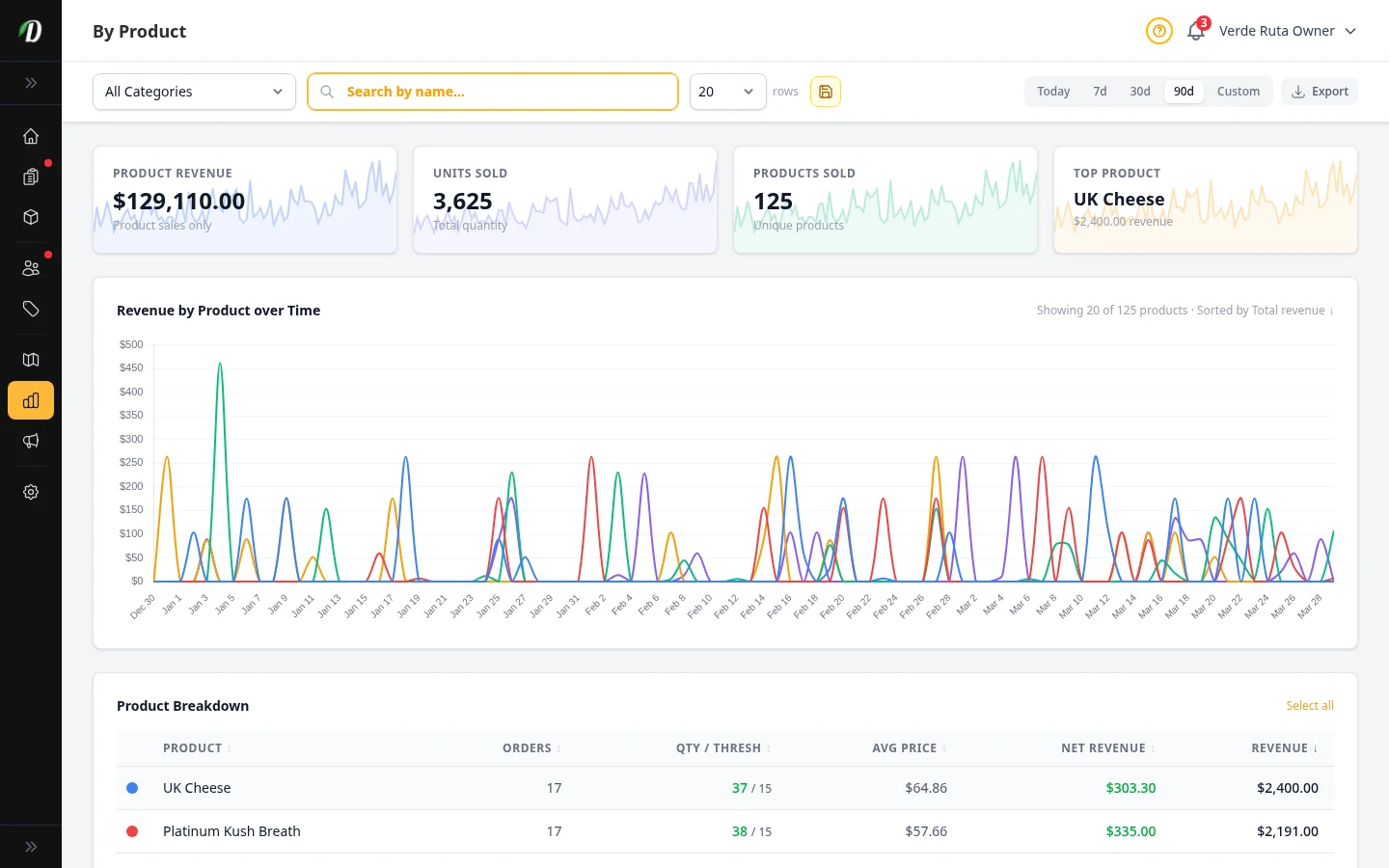Select the Products cube icon
The width and height of the screenshot is (1389, 868).
pos(31,217)
